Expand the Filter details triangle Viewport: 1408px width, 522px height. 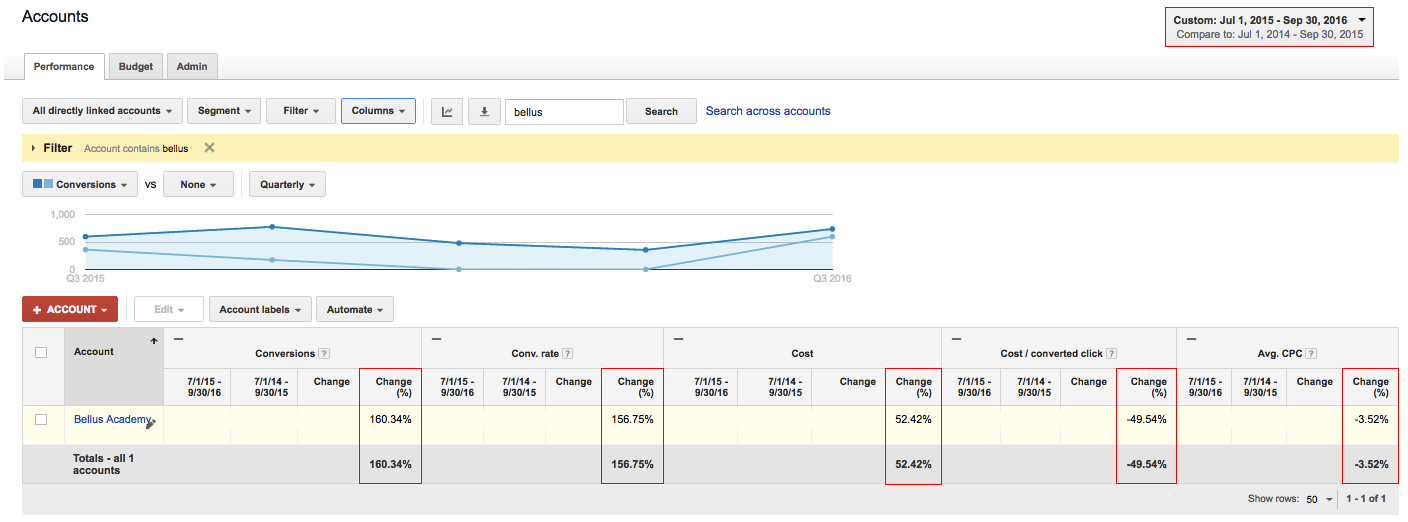click(x=33, y=148)
